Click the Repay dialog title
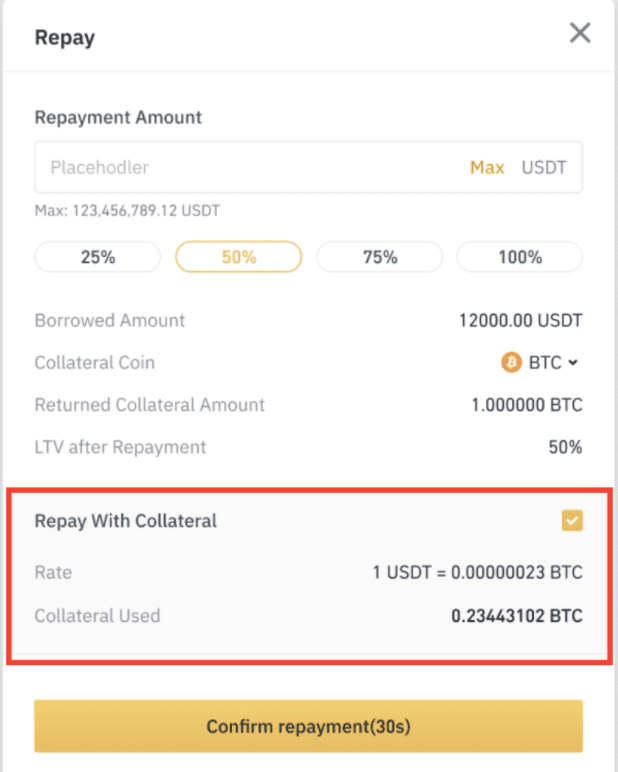 (x=65, y=38)
